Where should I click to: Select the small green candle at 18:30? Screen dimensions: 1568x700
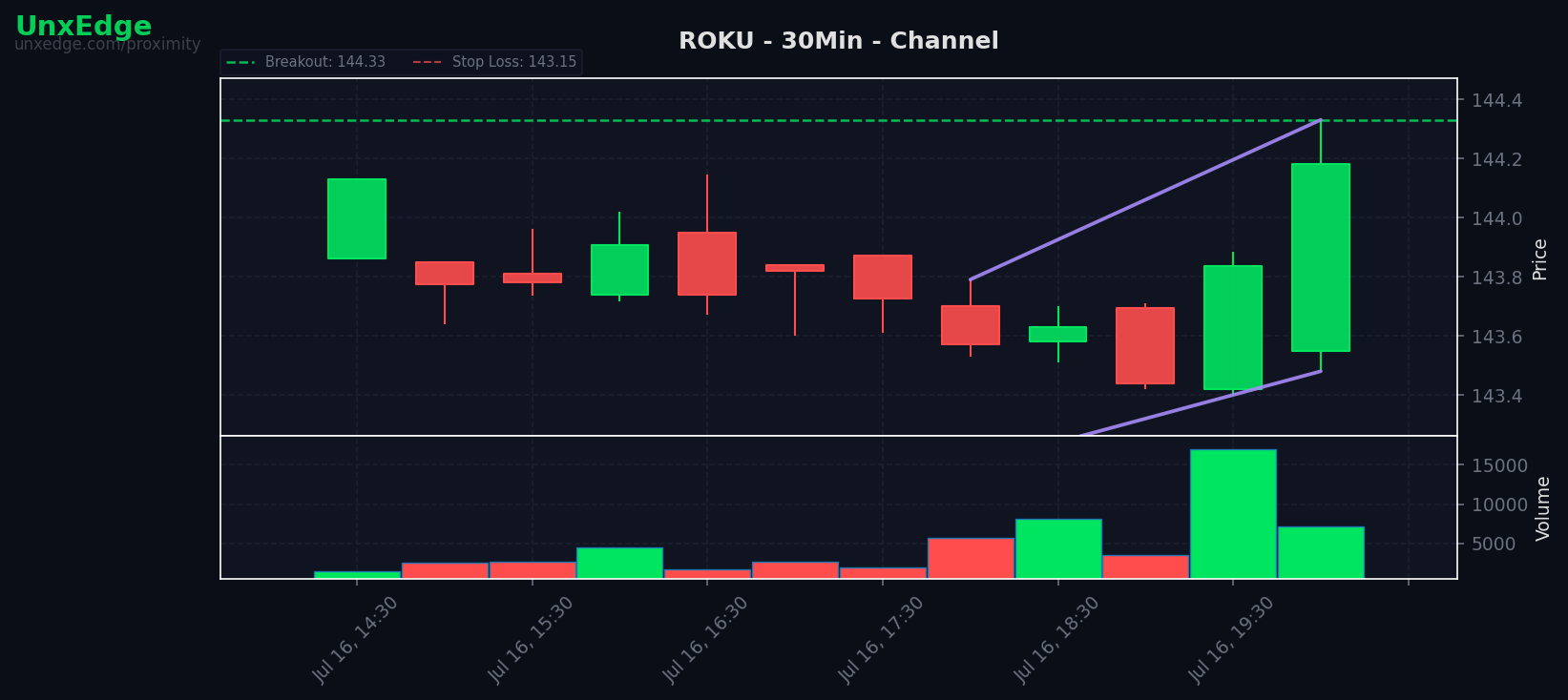click(x=1057, y=334)
